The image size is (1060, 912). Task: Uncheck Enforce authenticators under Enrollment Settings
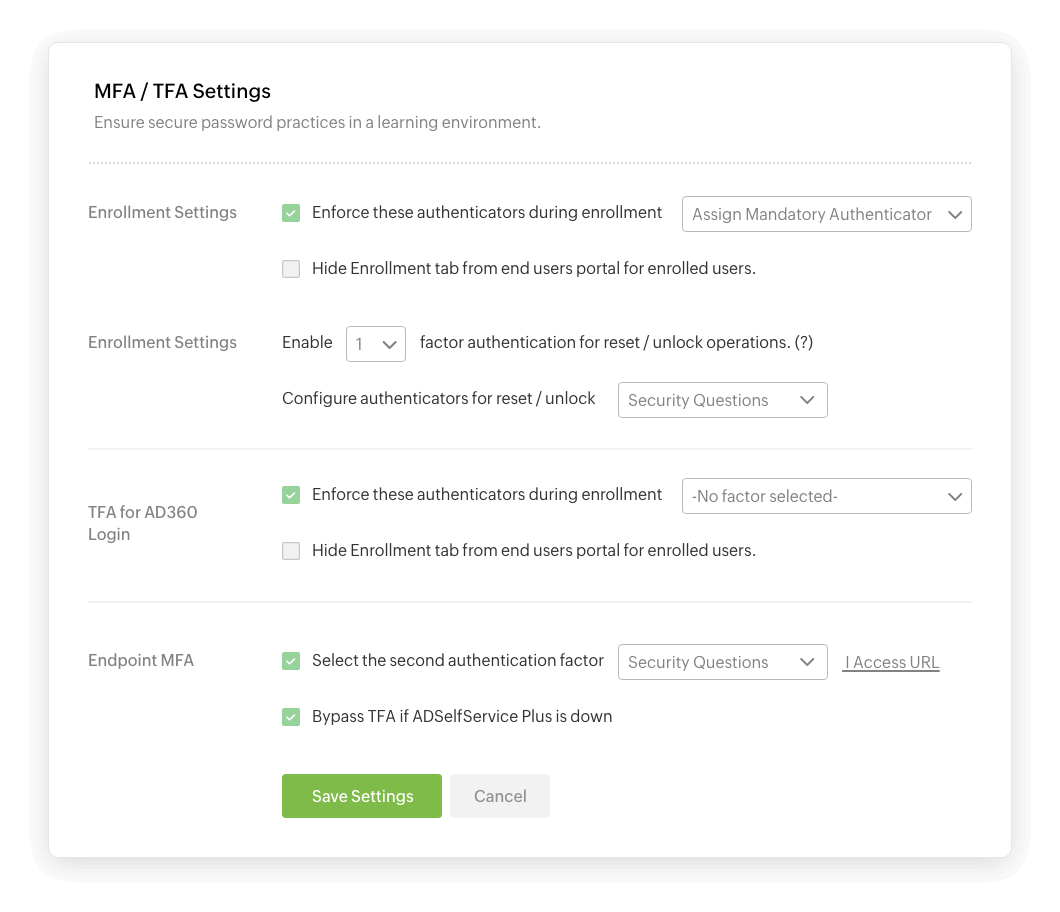[291, 213]
